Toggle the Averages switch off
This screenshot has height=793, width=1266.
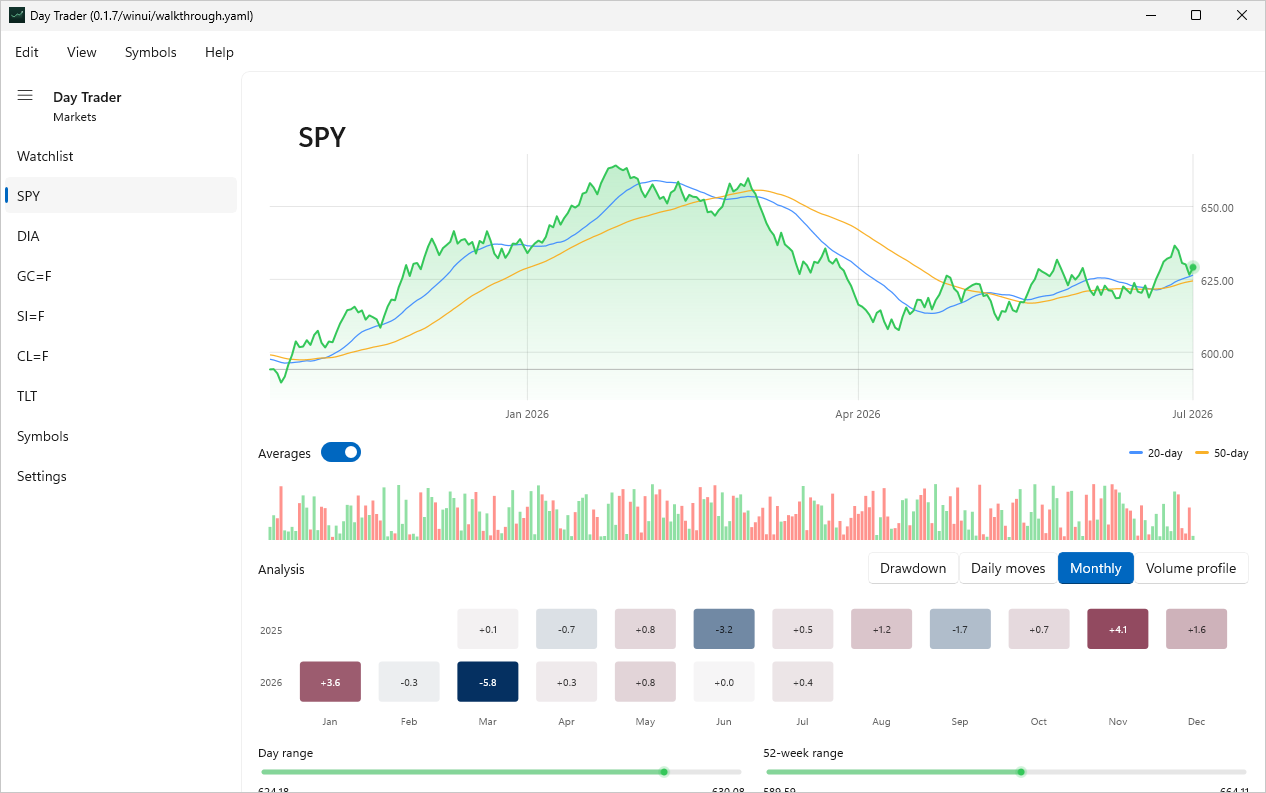341,453
